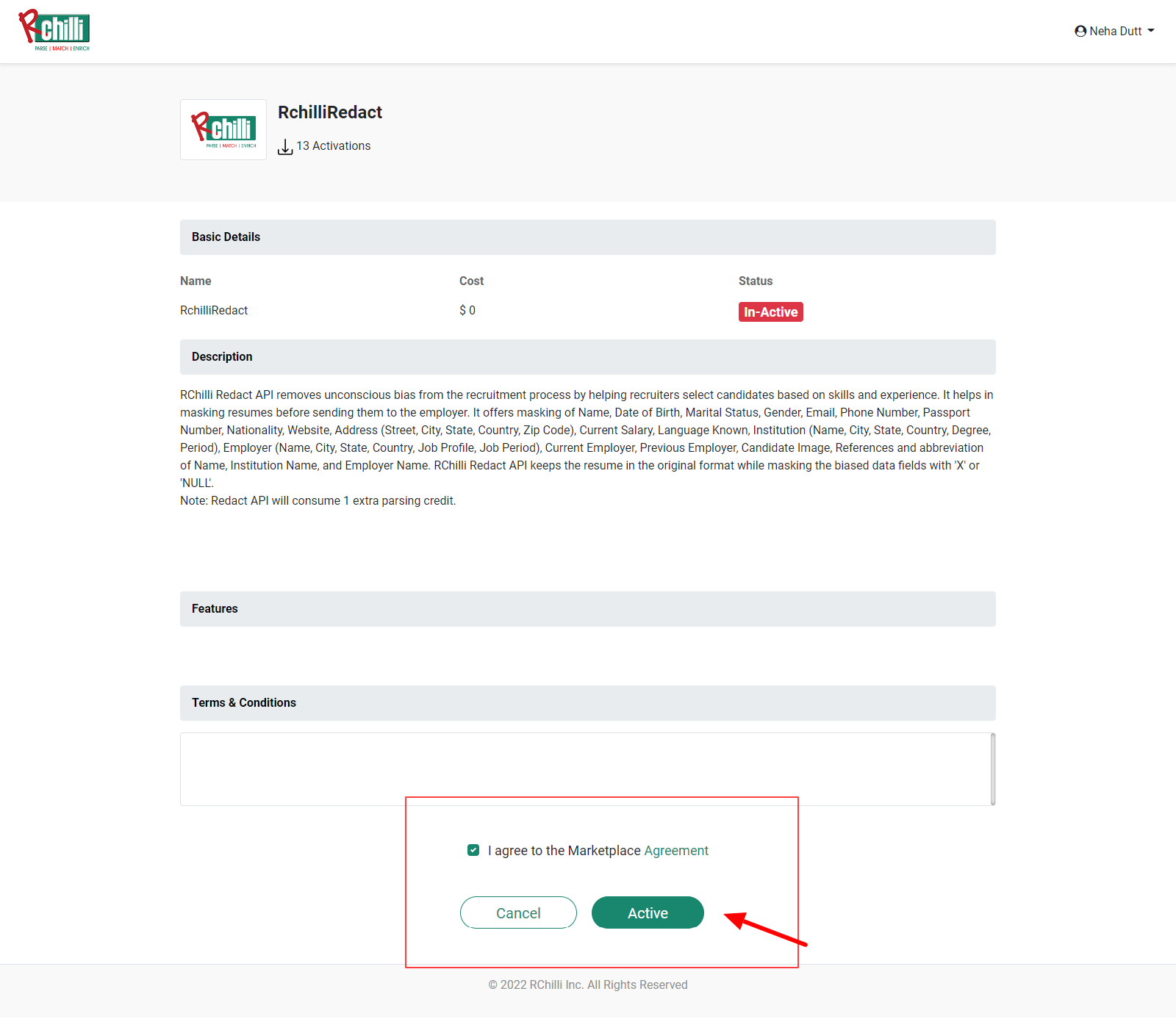
Task: Open the Neha Dutt account dropdown
Action: pos(1114,31)
